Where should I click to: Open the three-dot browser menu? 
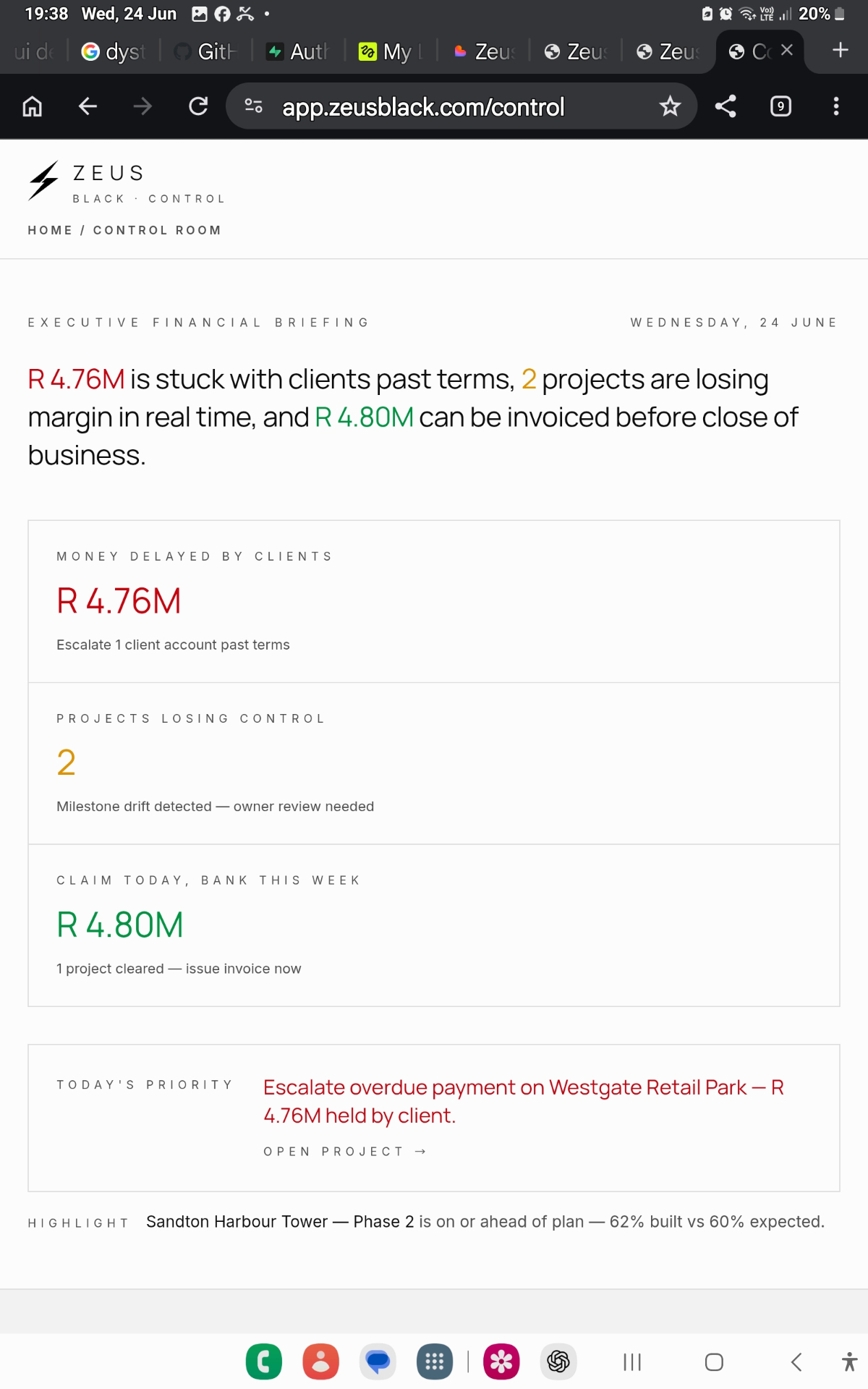point(836,107)
